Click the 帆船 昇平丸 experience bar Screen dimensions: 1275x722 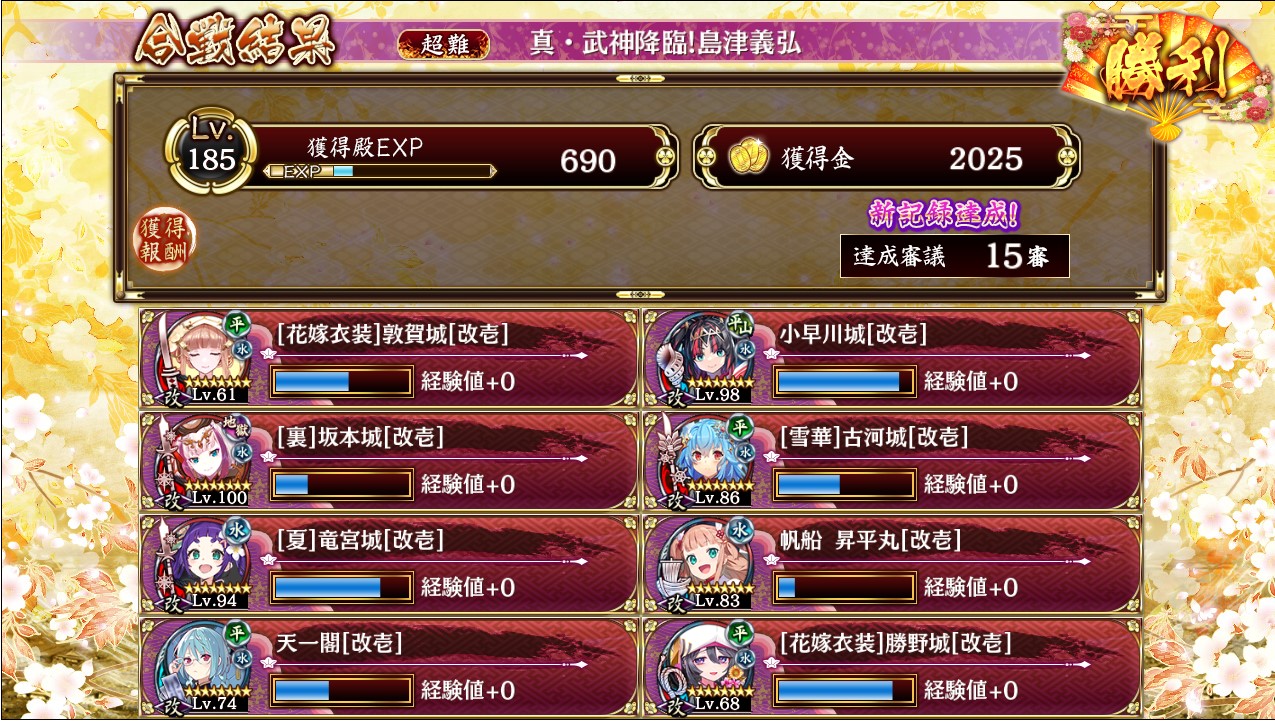coord(844,587)
